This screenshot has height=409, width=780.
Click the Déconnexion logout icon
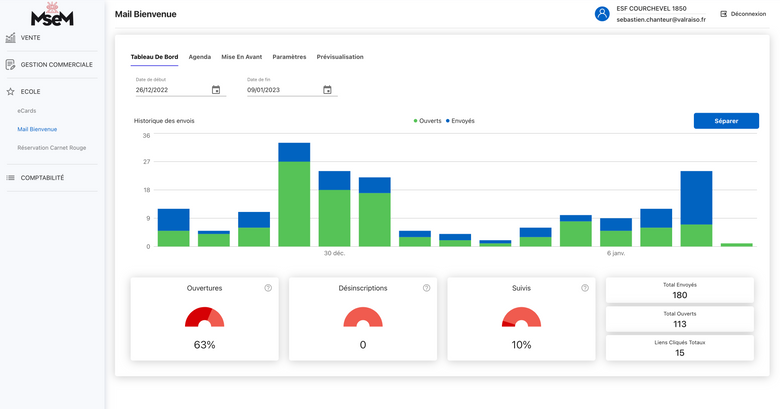tap(724, 14)
